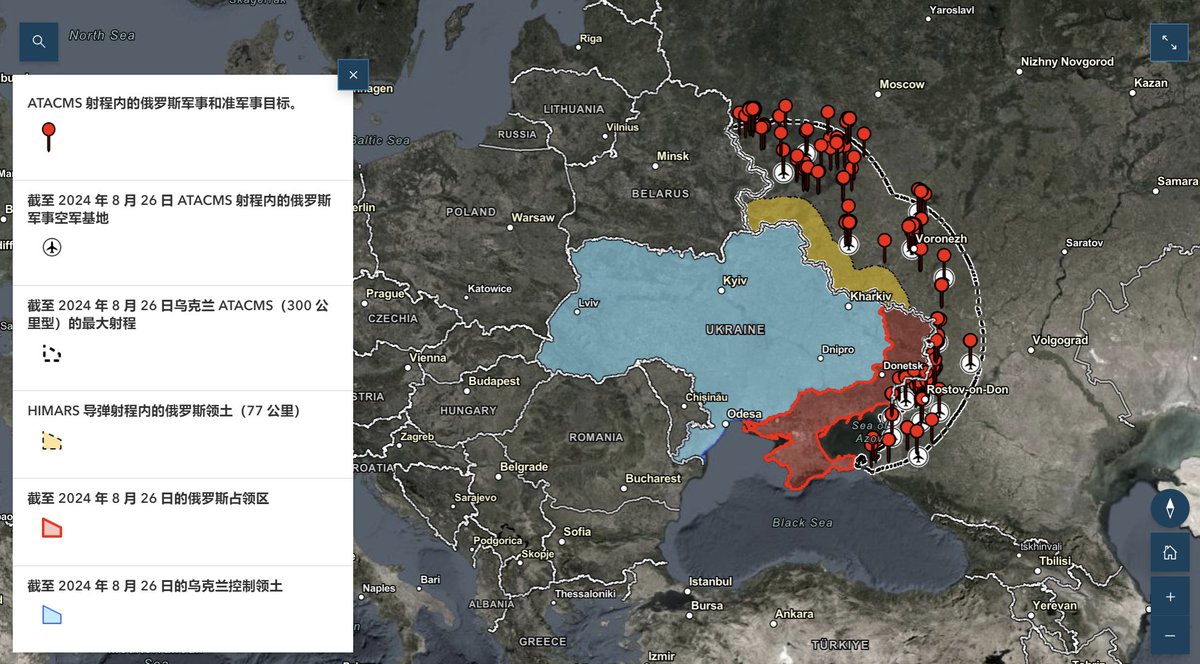Screen dimensions: 1200x664
Task: Click the Moscow city label
Action: (x=901, y=85)
